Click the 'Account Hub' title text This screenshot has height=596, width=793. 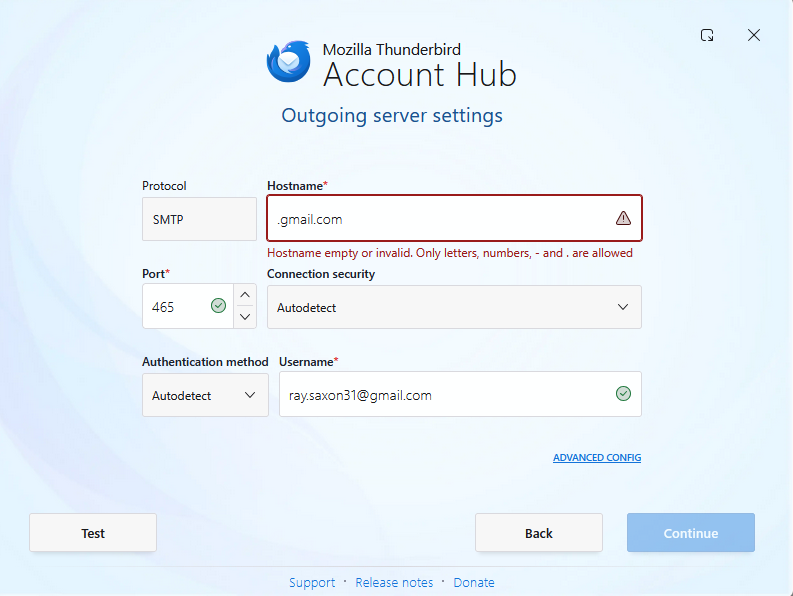pos(420,75)
